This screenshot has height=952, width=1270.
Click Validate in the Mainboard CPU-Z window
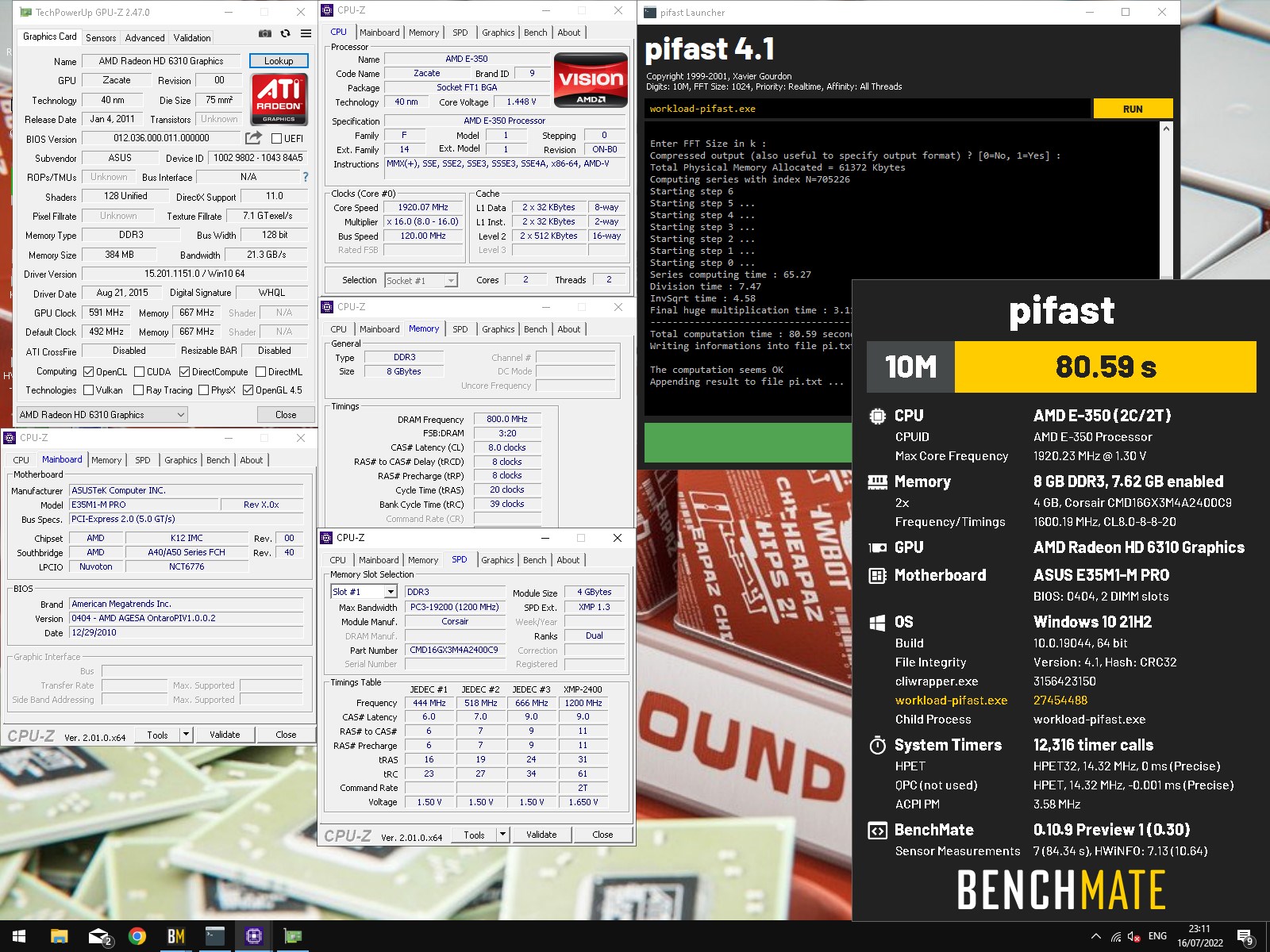pyautogui.click(x=225, y=735)
